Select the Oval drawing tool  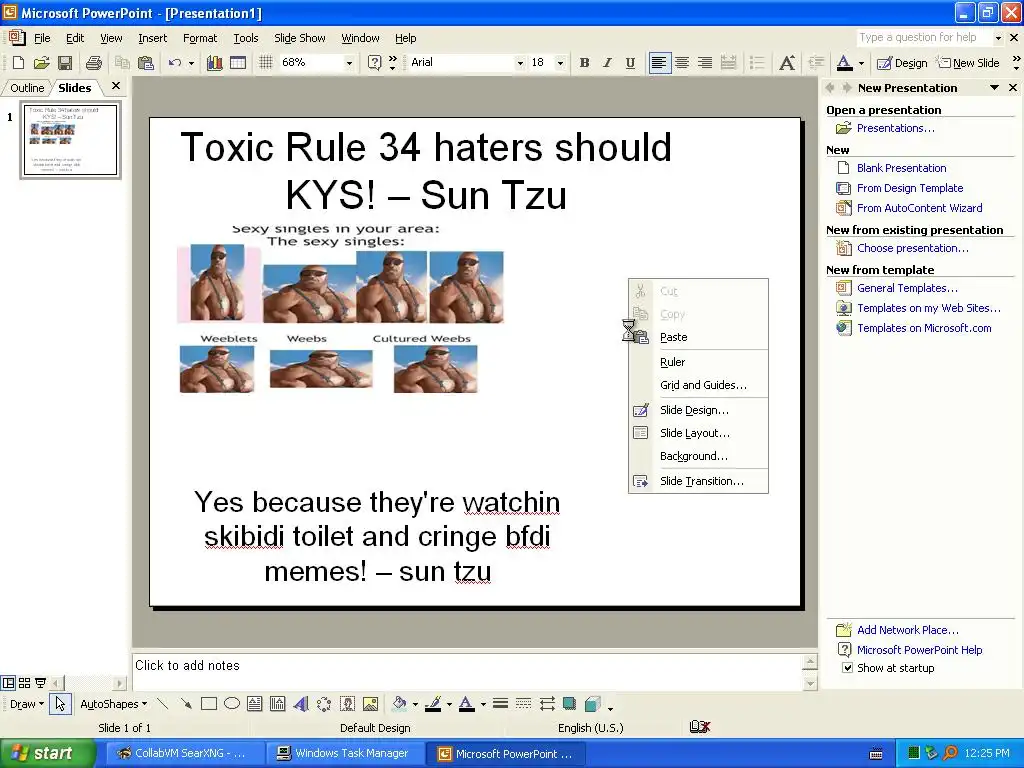pos(232,703)
